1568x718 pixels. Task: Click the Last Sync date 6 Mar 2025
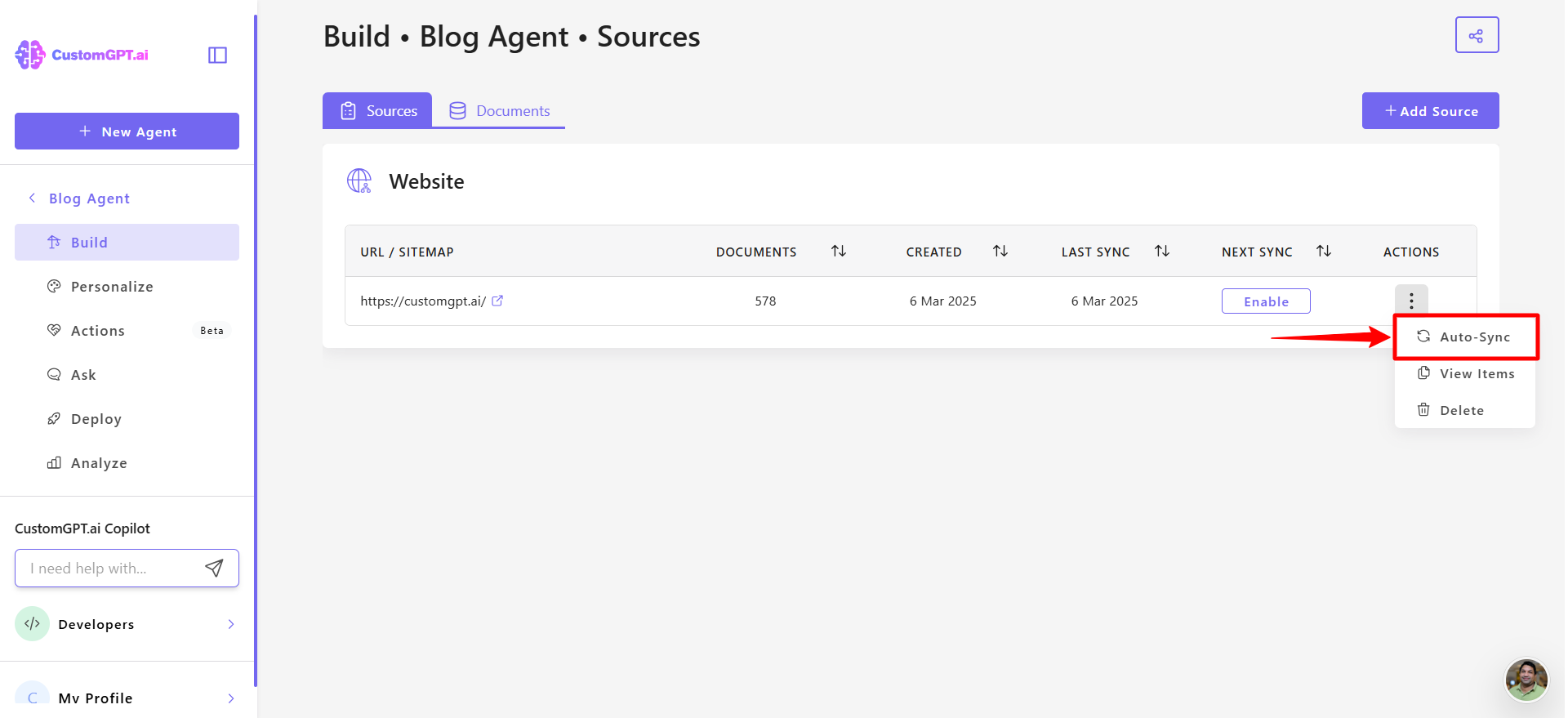(x=1104, y=301)
